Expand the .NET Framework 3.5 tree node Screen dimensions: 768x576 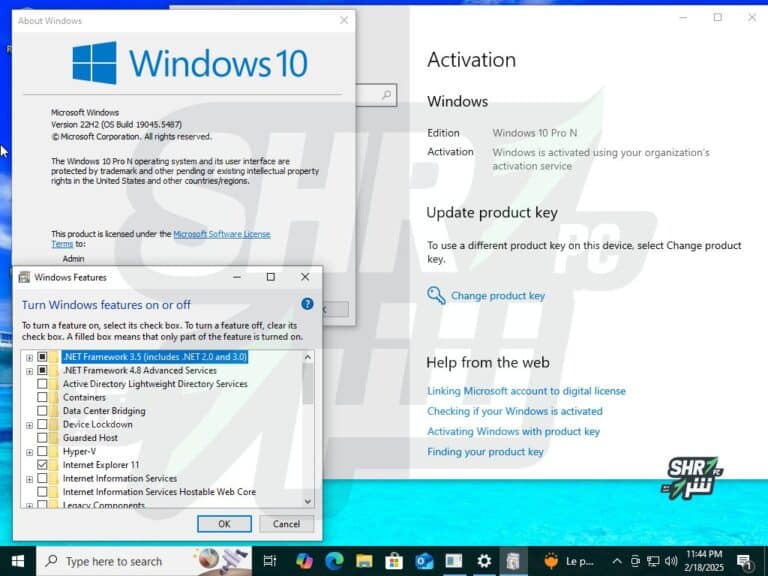click(29, 357)
